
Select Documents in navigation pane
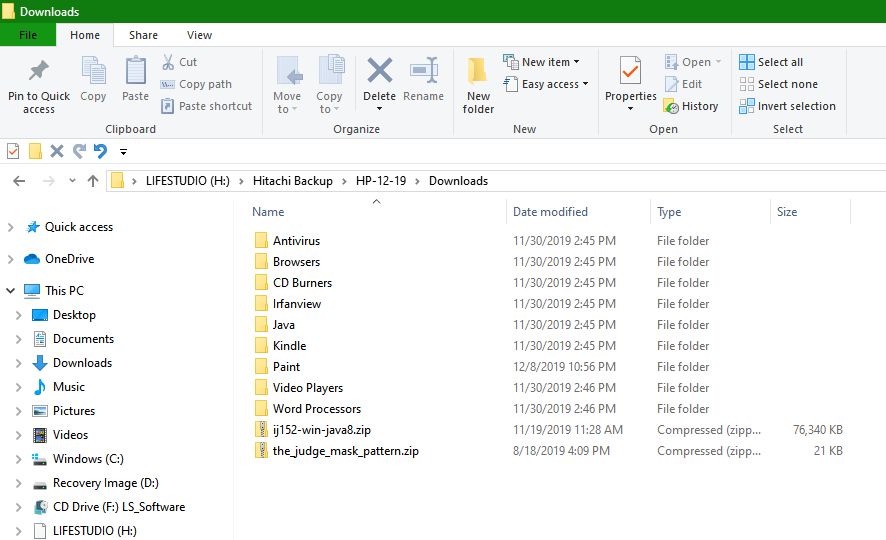[83, 339]
